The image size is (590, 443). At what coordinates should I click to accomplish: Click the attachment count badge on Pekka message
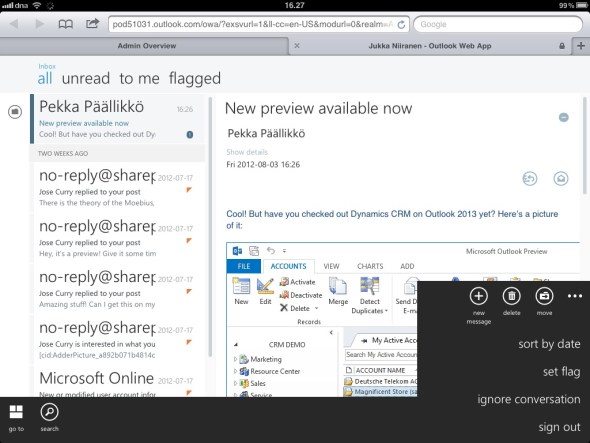[x=190, y=134]
